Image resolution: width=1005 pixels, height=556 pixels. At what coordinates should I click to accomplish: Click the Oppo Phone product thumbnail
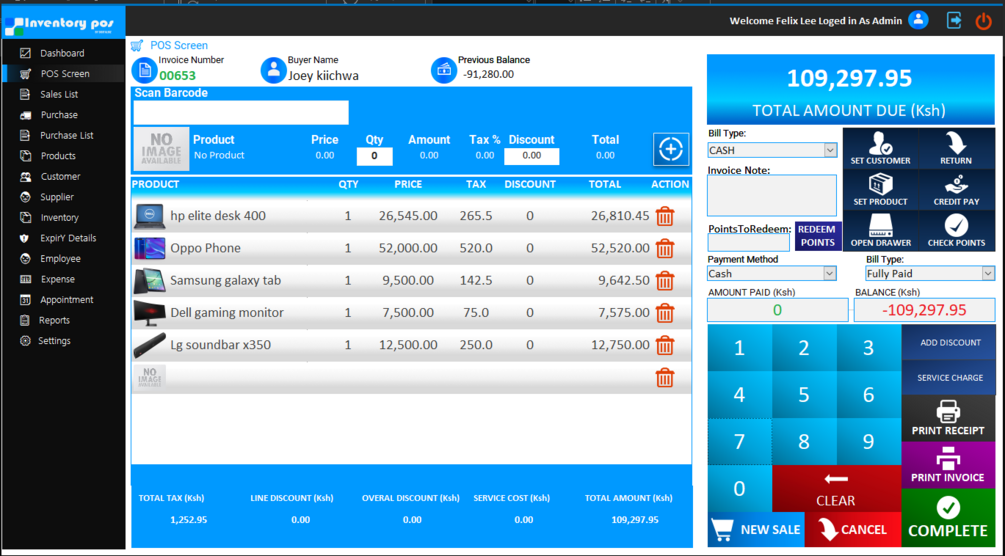pos(149,248)
